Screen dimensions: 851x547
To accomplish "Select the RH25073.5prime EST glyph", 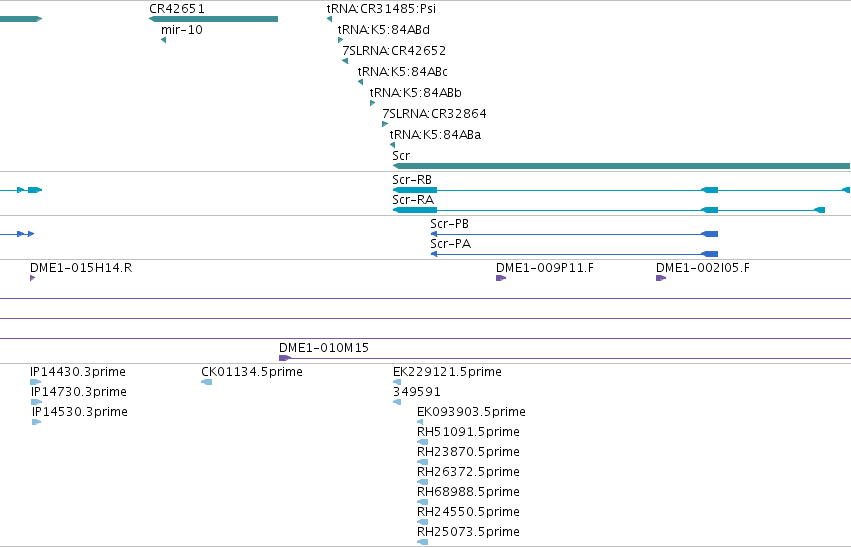I will coord(422,542).
